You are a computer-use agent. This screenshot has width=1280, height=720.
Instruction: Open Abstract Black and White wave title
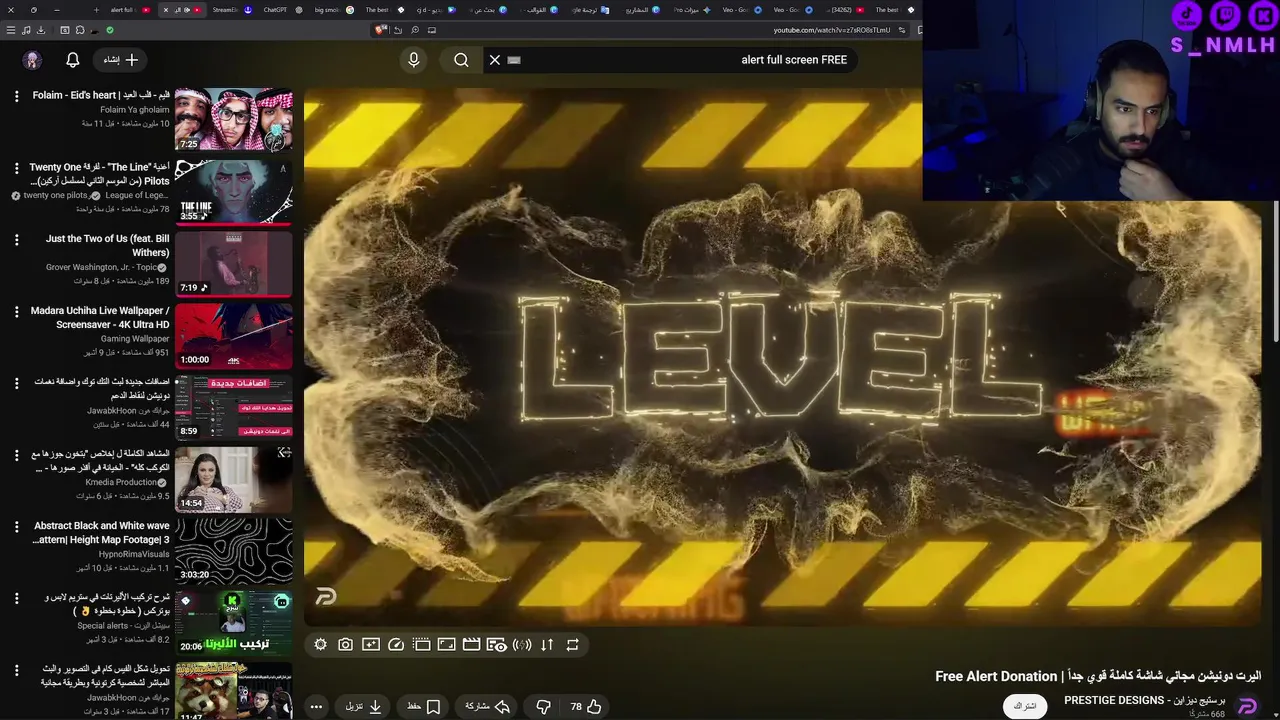coord(102,532)
